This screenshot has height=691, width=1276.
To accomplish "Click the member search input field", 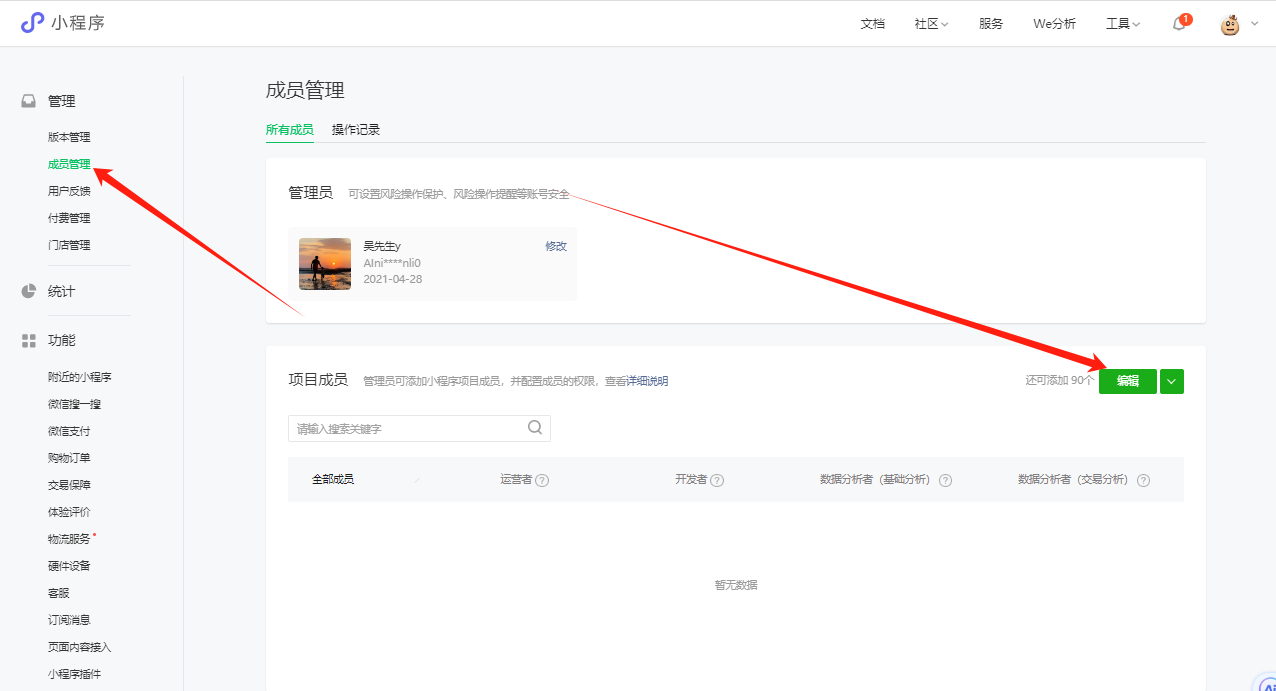I will coord(410,429).
